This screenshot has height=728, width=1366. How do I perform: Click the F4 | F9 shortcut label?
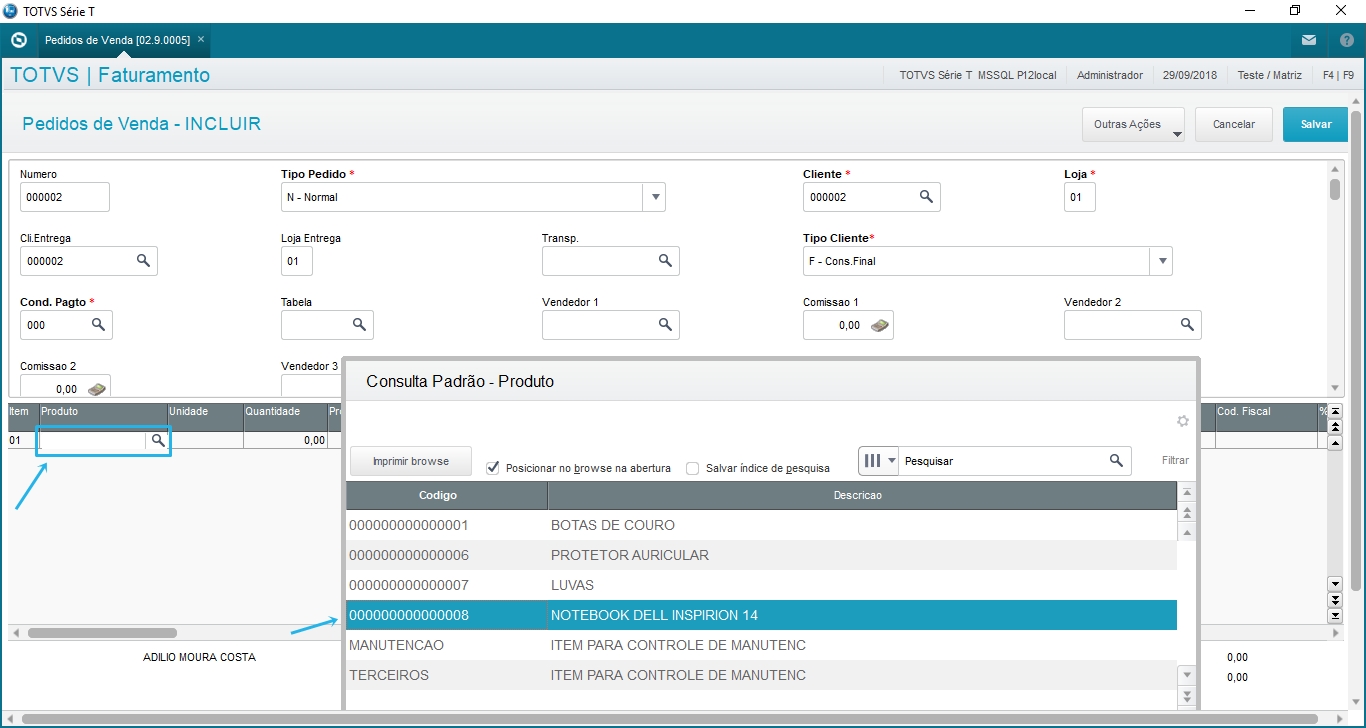pyautogui.click(x=1338, y=75)
